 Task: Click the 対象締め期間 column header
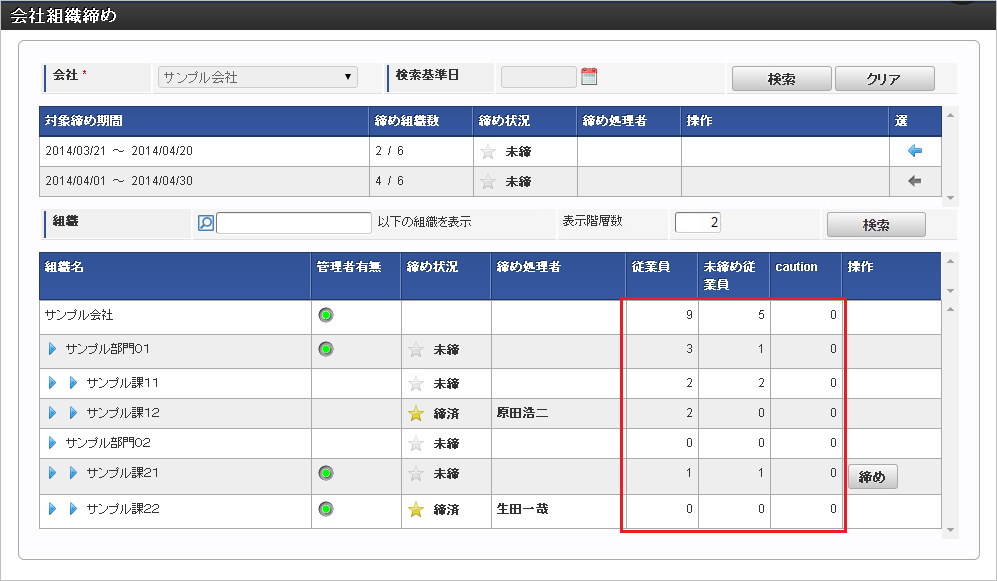[x=204, y=121]
